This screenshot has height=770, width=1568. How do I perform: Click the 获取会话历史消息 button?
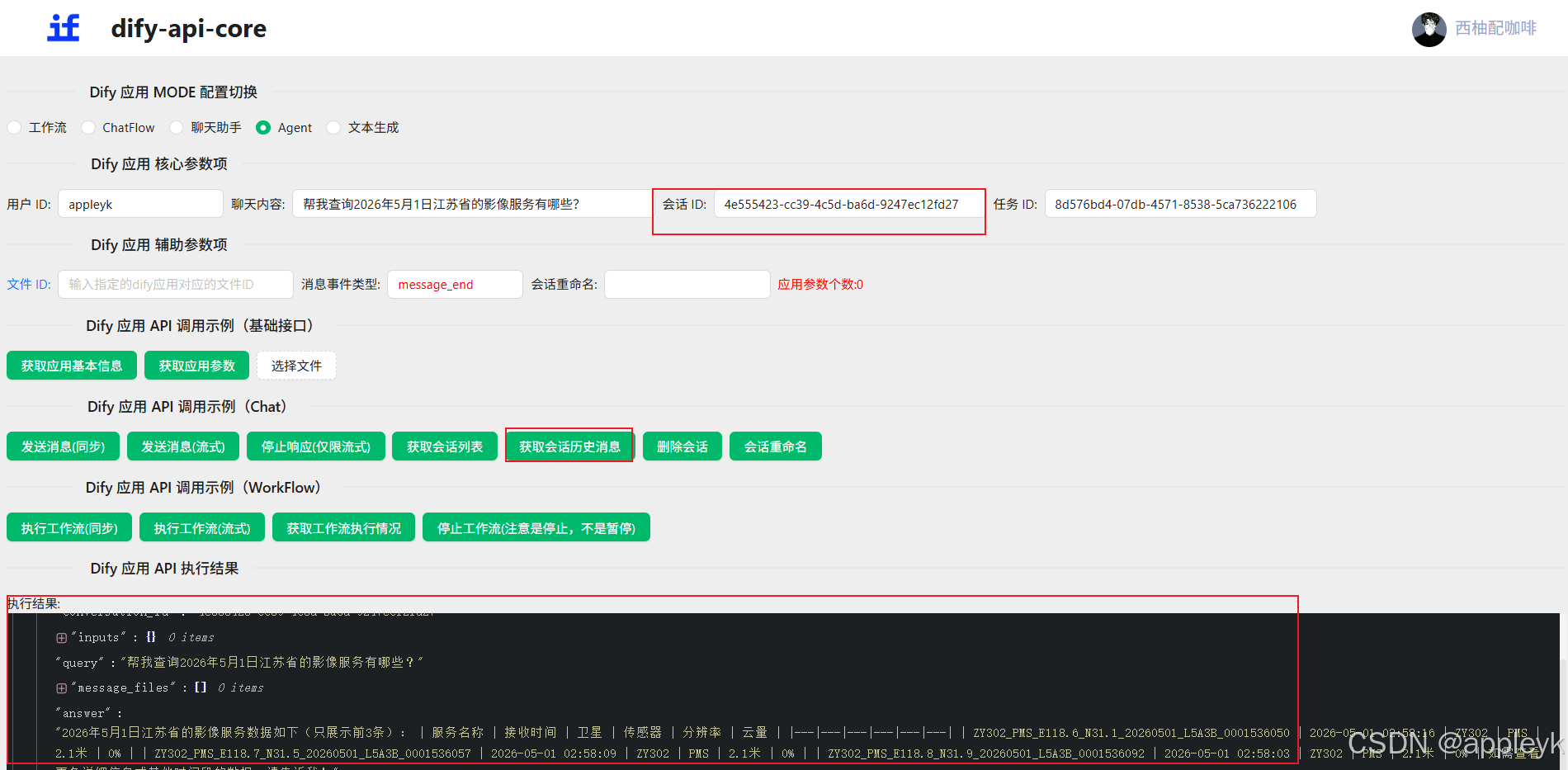point(569,446)
